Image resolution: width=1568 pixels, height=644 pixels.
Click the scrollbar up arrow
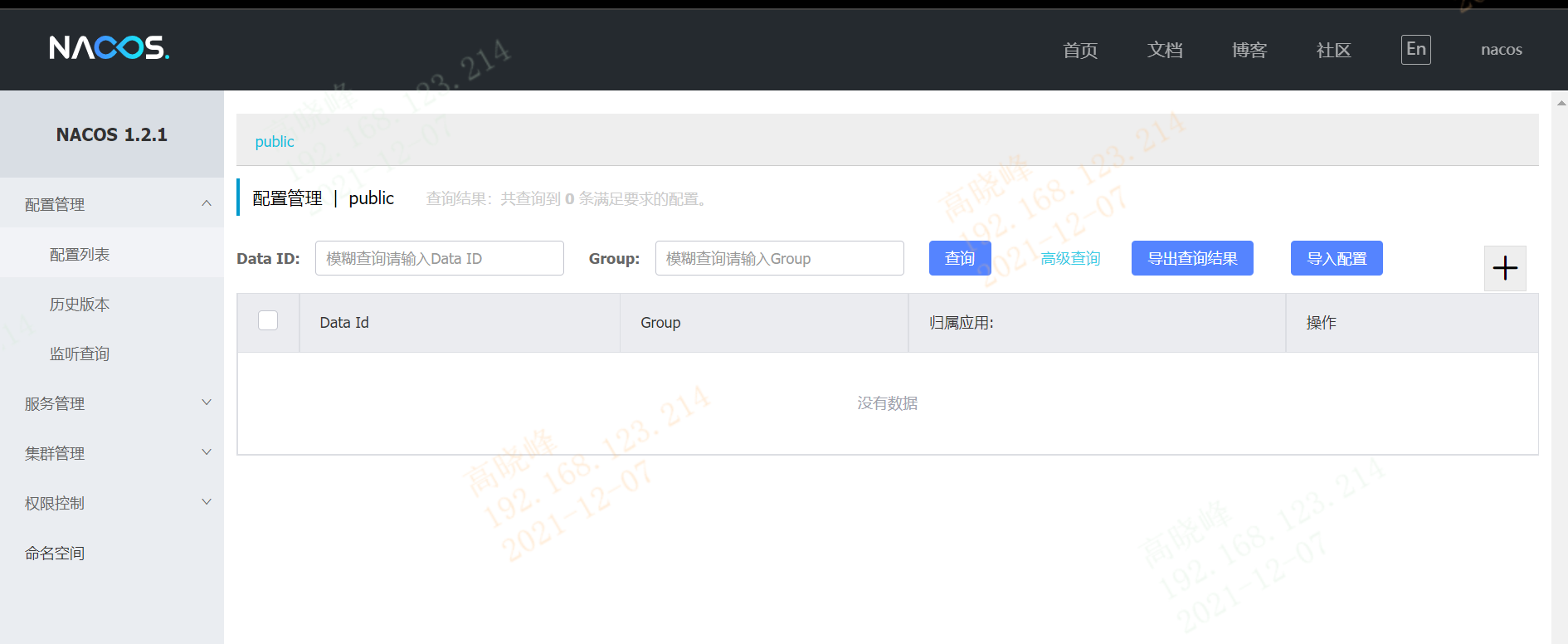pyautogui.click(x=1561, y=104)
